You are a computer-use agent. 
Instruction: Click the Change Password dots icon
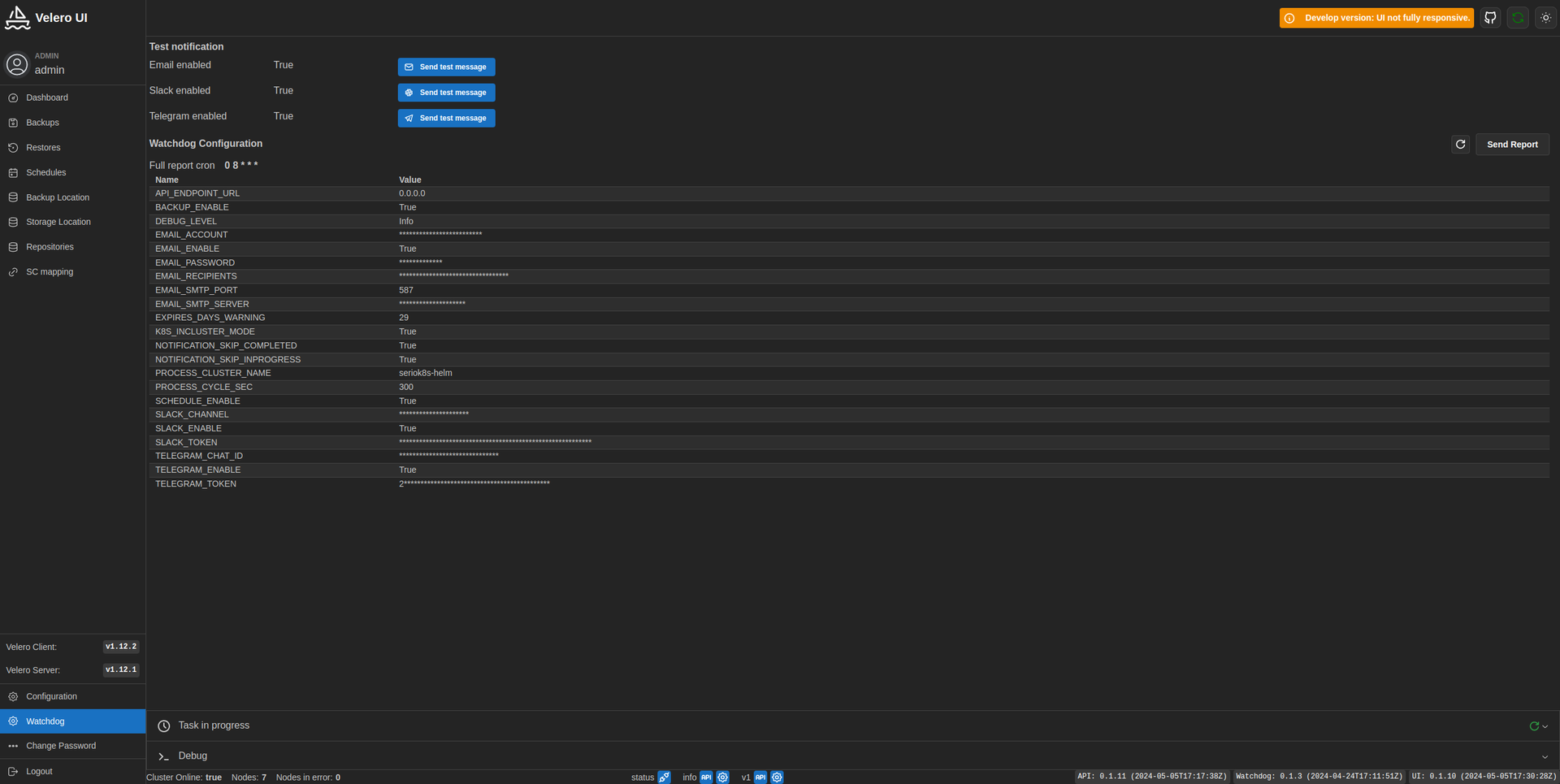coord(13,746)
